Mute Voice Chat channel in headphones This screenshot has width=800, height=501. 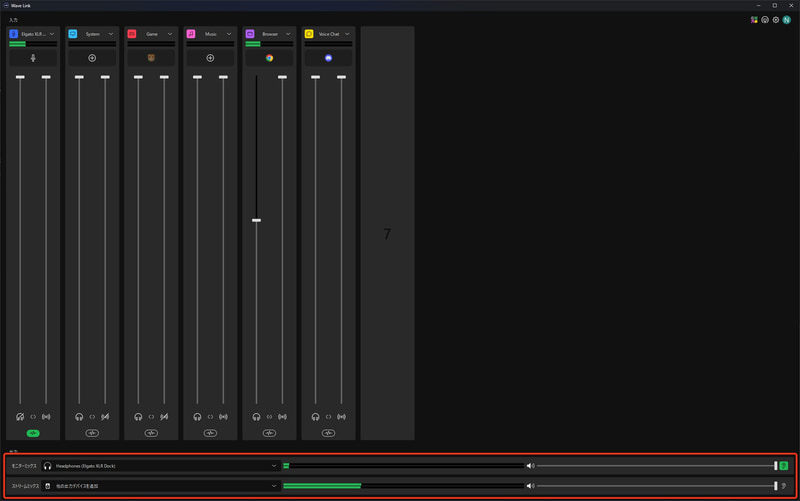click(315, 417)
